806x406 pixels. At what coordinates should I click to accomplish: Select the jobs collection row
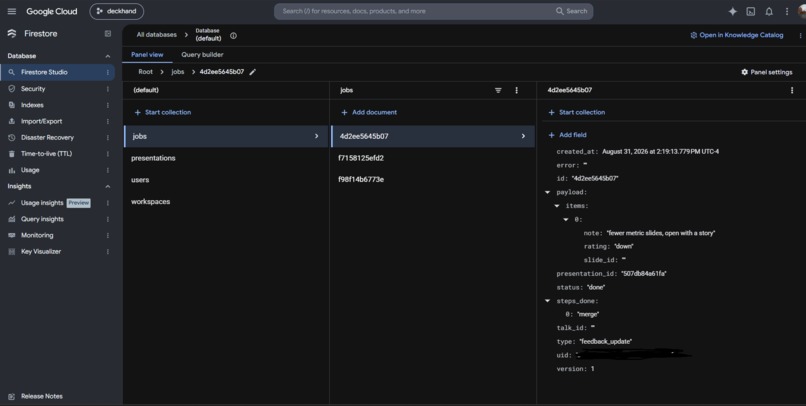(226, 136)
